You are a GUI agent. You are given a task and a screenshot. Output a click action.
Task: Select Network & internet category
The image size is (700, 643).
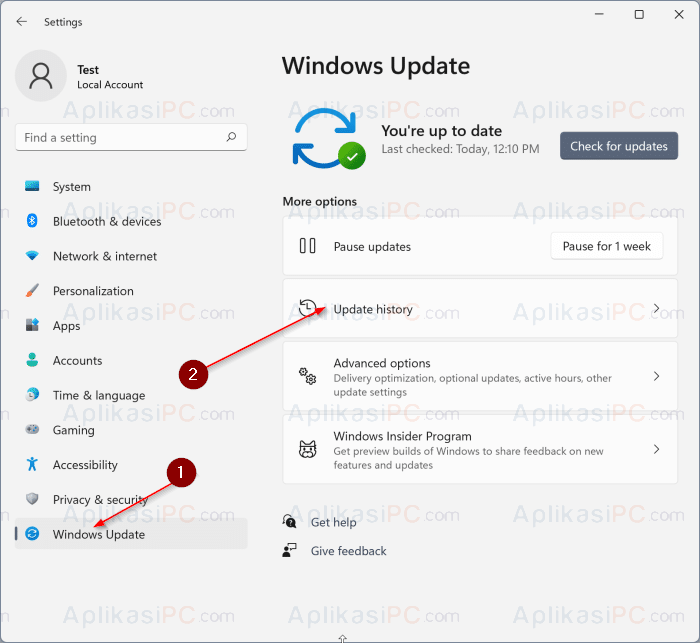pos(105,256)
